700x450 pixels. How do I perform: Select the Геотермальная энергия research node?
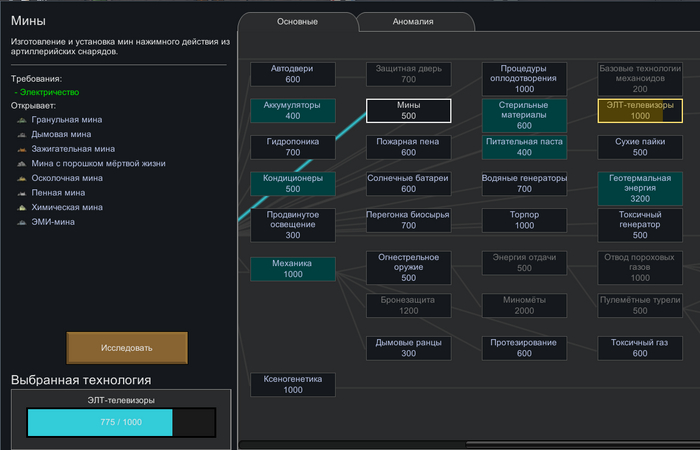[x=640, y=186]
